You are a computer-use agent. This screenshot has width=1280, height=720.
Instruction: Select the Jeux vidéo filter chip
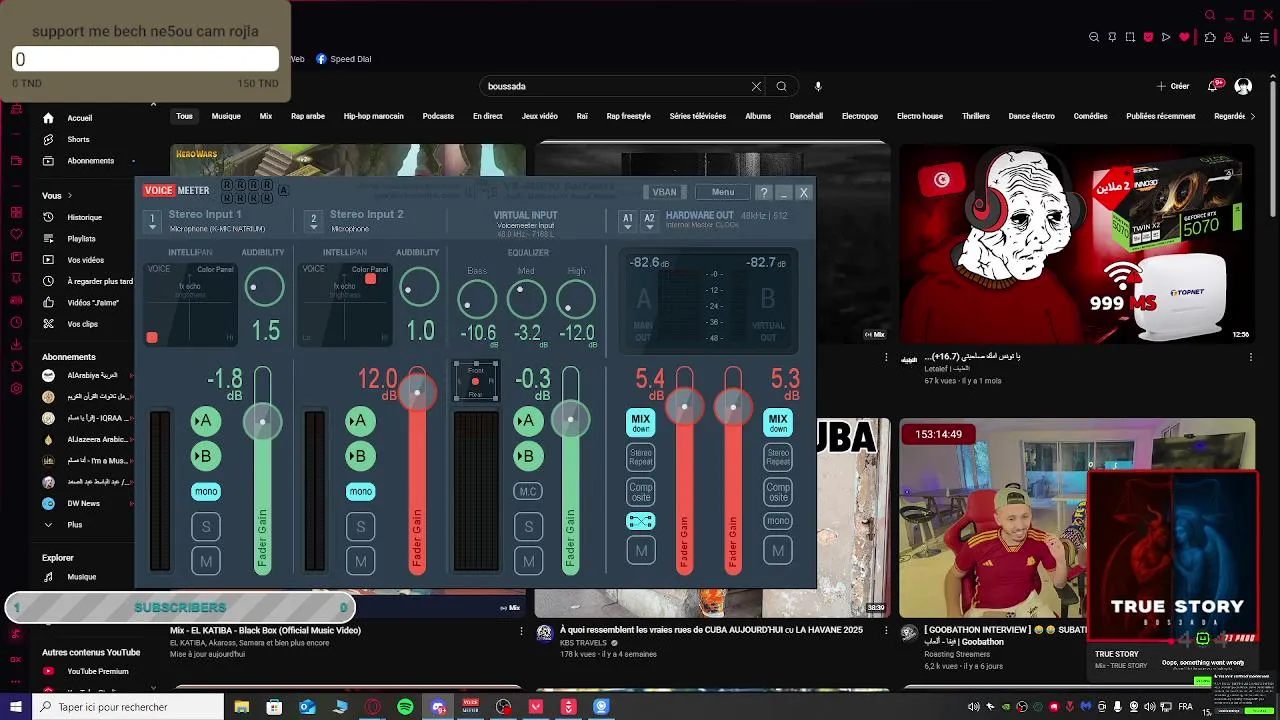(x=540, y=116)
